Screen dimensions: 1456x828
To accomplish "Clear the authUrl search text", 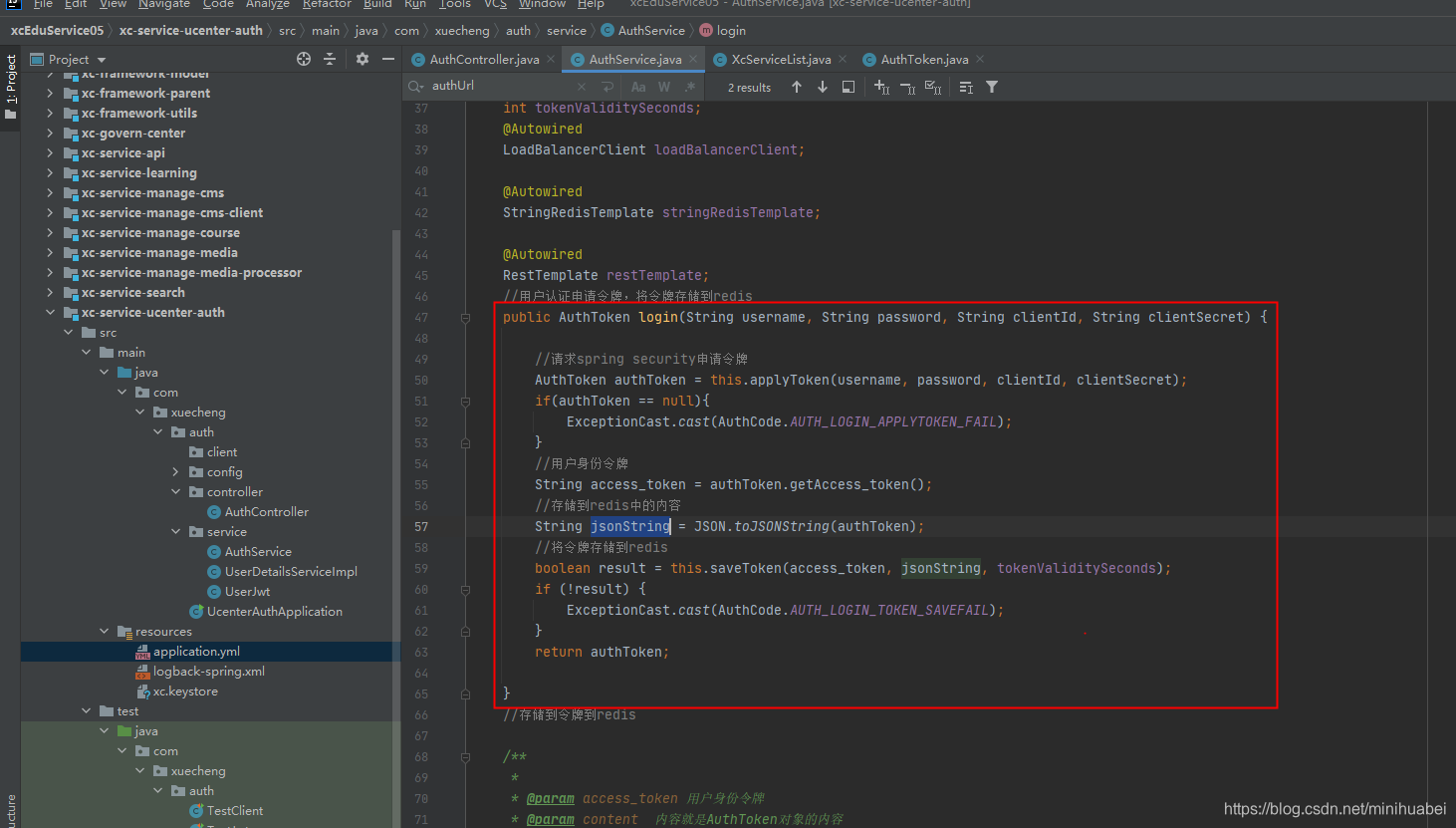I will [x=580, y=87].
